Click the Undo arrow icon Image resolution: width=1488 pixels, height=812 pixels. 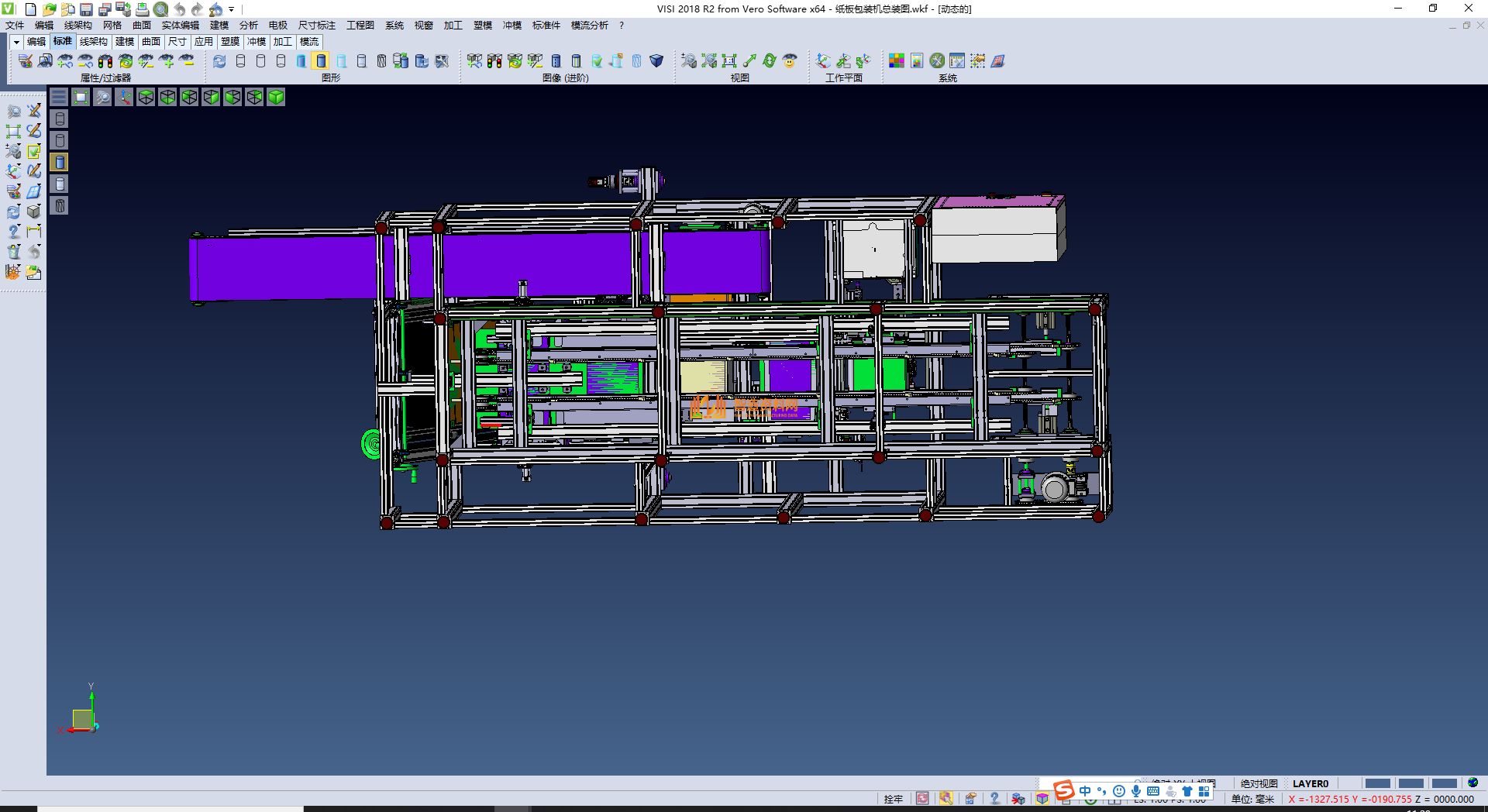click(180, 9)
